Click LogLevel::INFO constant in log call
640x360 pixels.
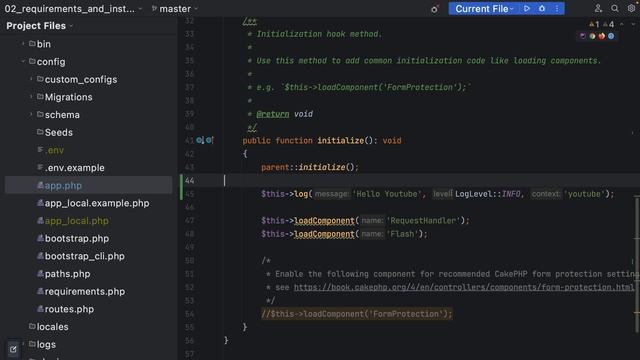pos(487,194)
